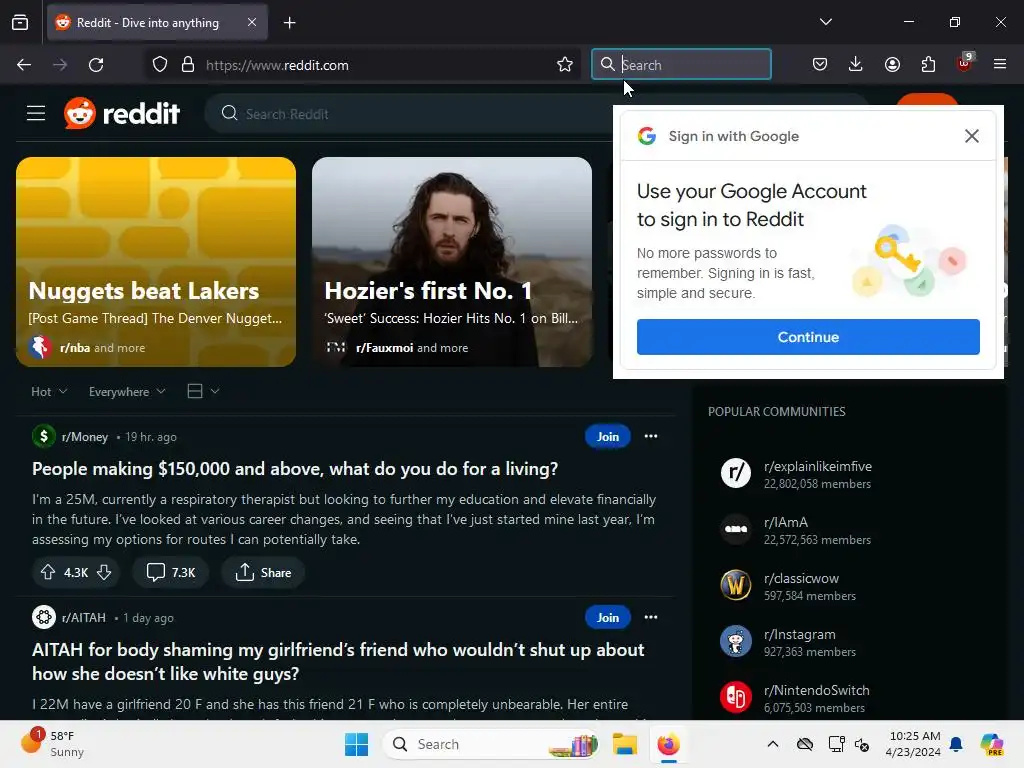Viewport: 1024px width, 768px height.
Task: Open the AITAH body shaming post title
Action: tap(338, 662)
